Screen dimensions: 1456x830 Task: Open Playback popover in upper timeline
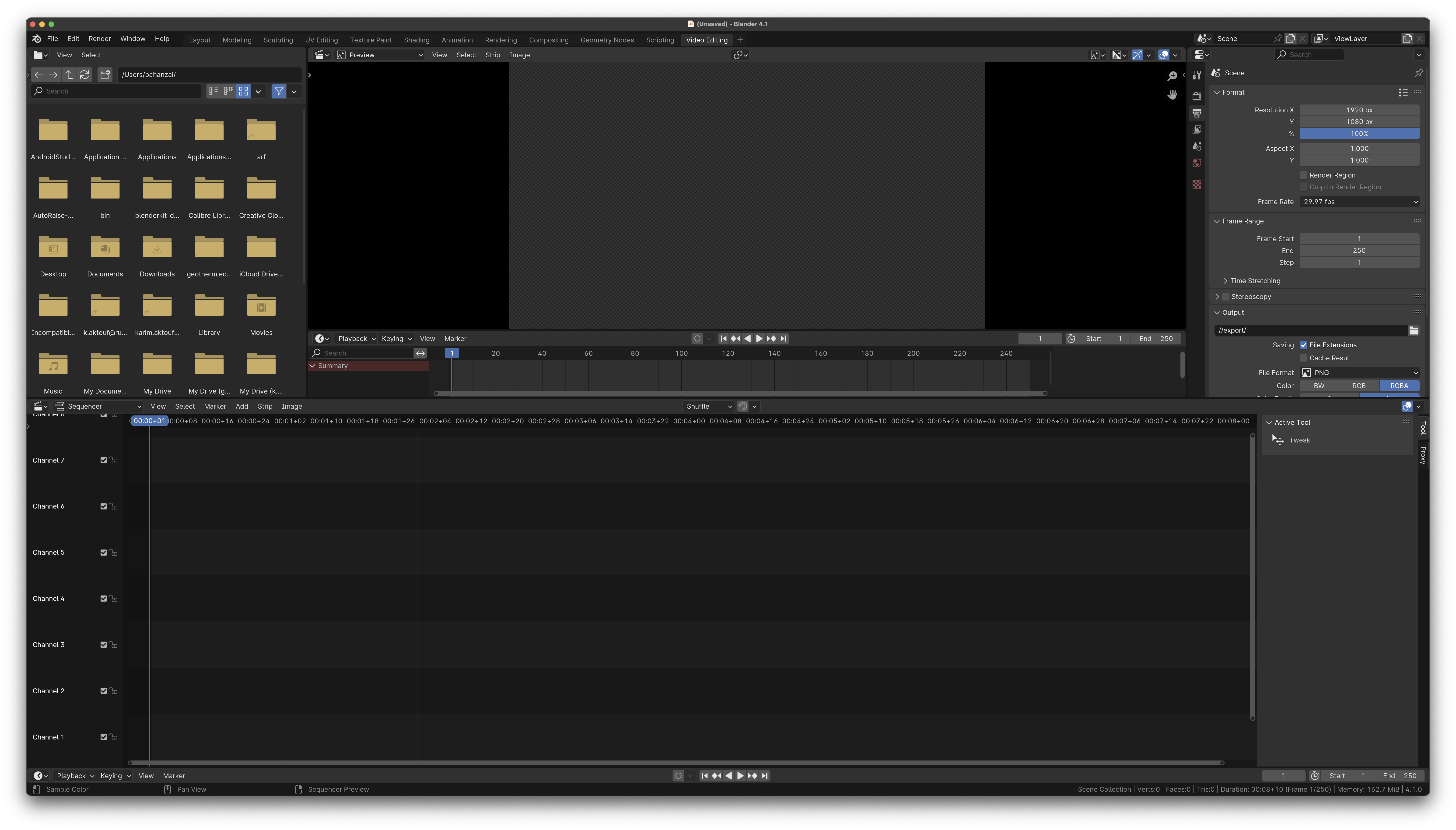356,339
